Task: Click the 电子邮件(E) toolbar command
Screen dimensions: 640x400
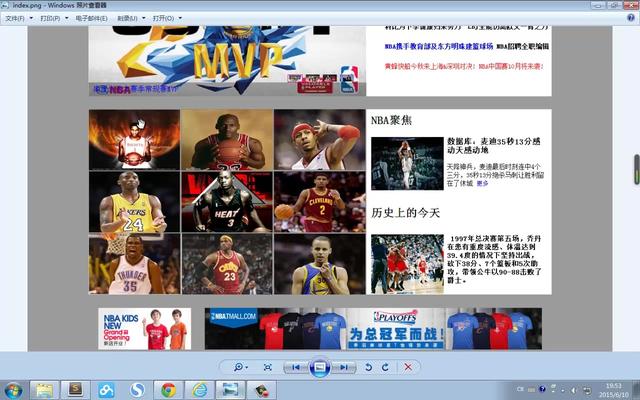Action: coord(91,18)
